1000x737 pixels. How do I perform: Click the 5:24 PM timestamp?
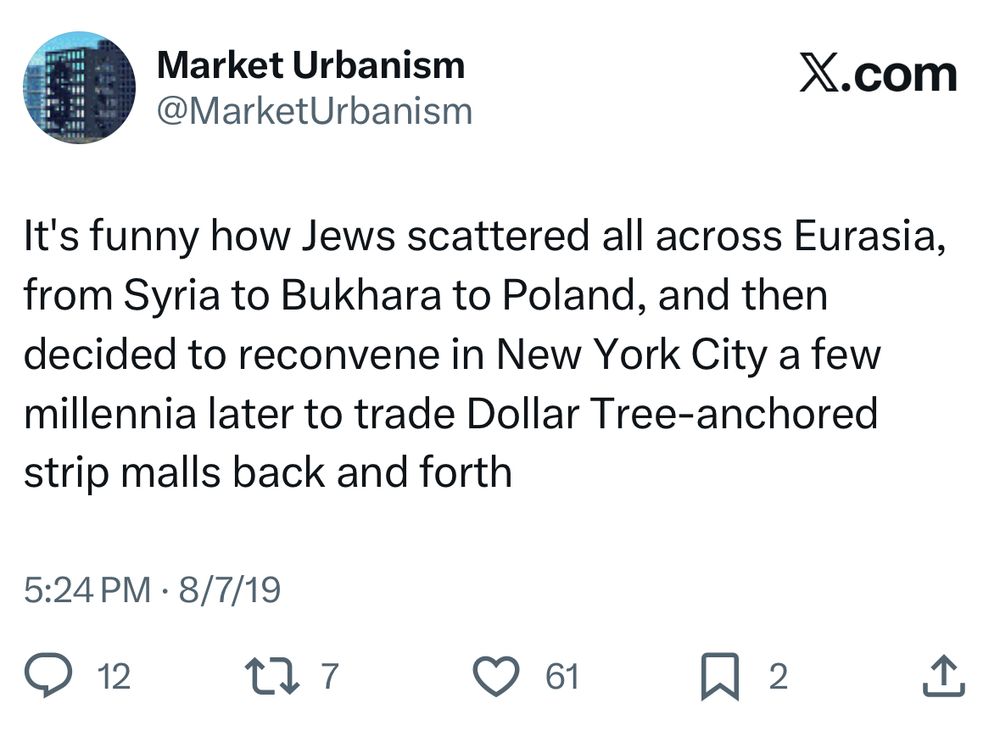click(x=86, y=590)
